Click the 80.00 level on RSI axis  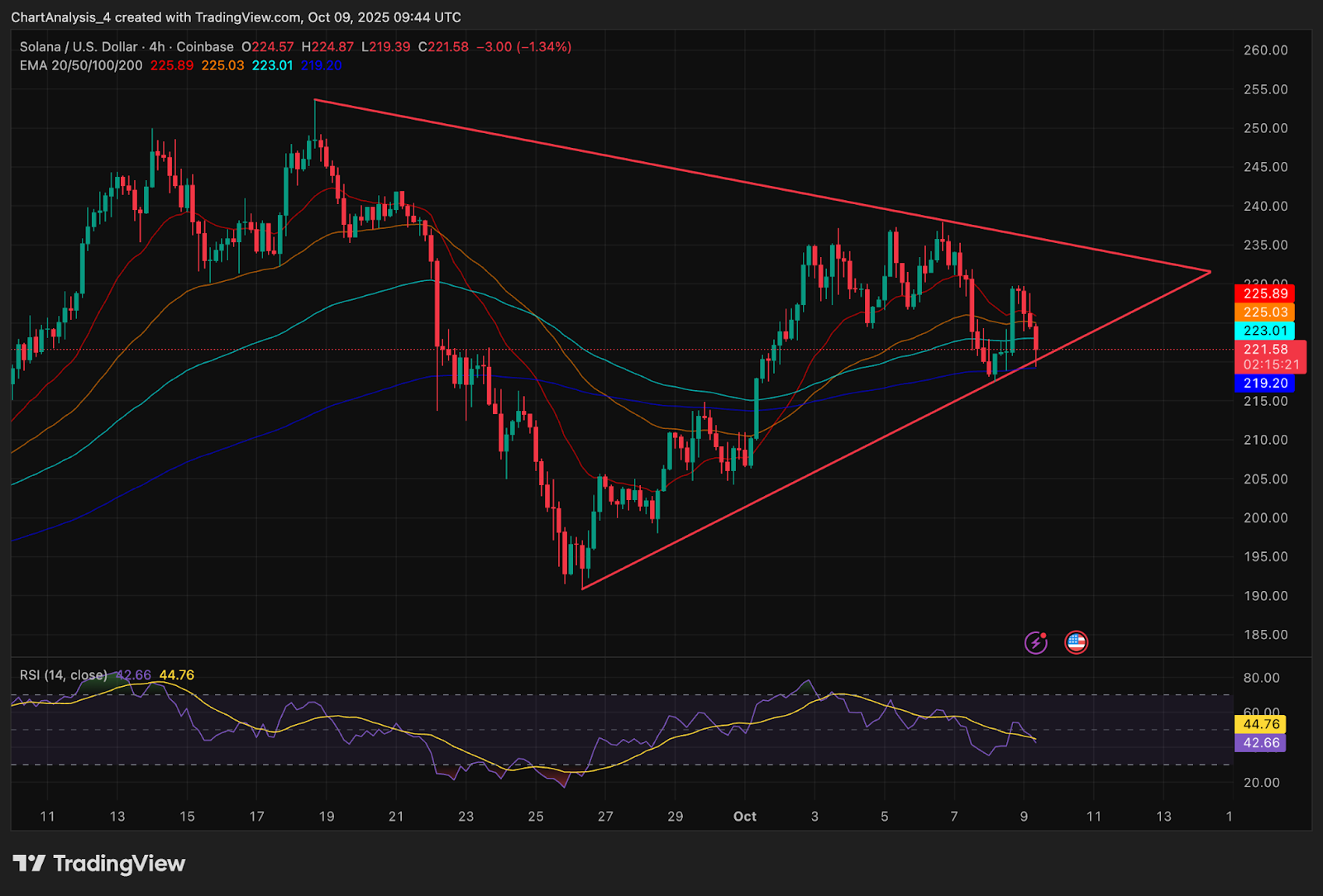coord(1261,678)
